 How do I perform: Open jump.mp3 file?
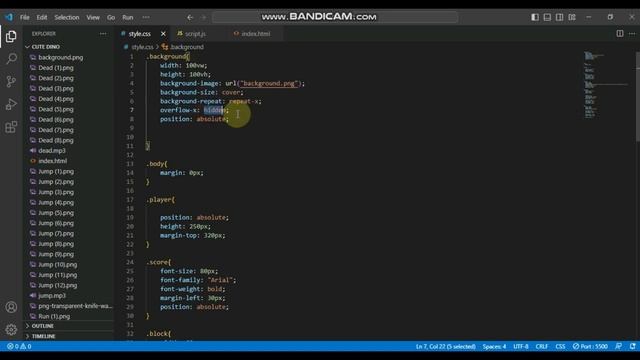click(52, 296)
